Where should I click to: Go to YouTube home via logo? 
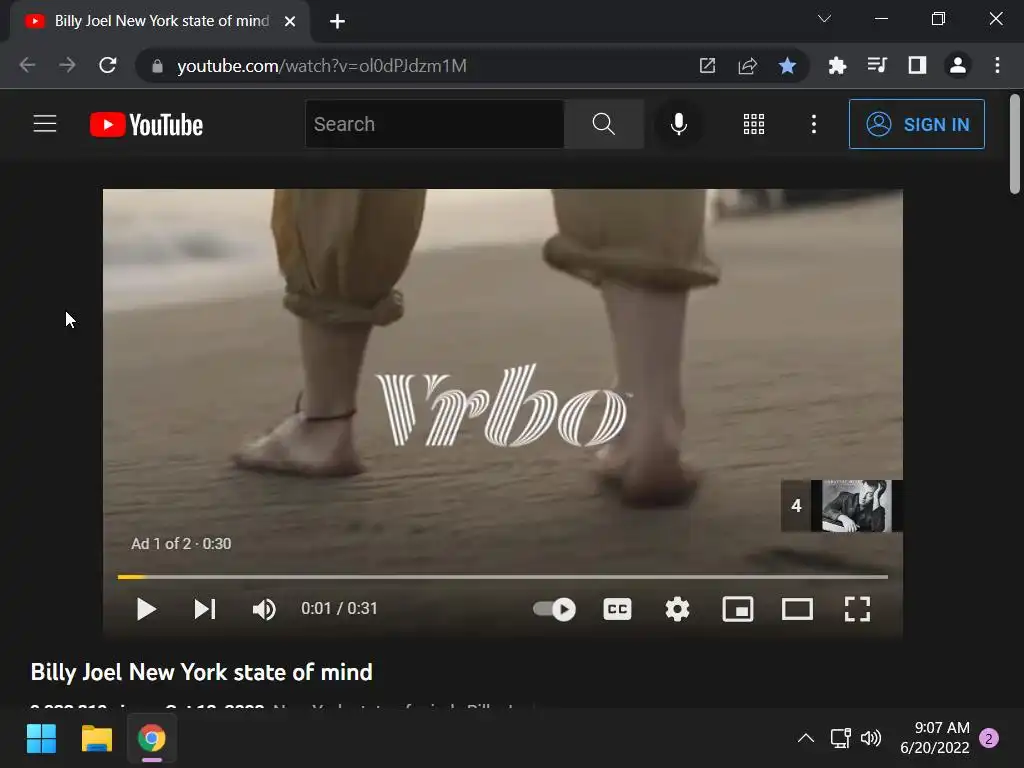146,125
